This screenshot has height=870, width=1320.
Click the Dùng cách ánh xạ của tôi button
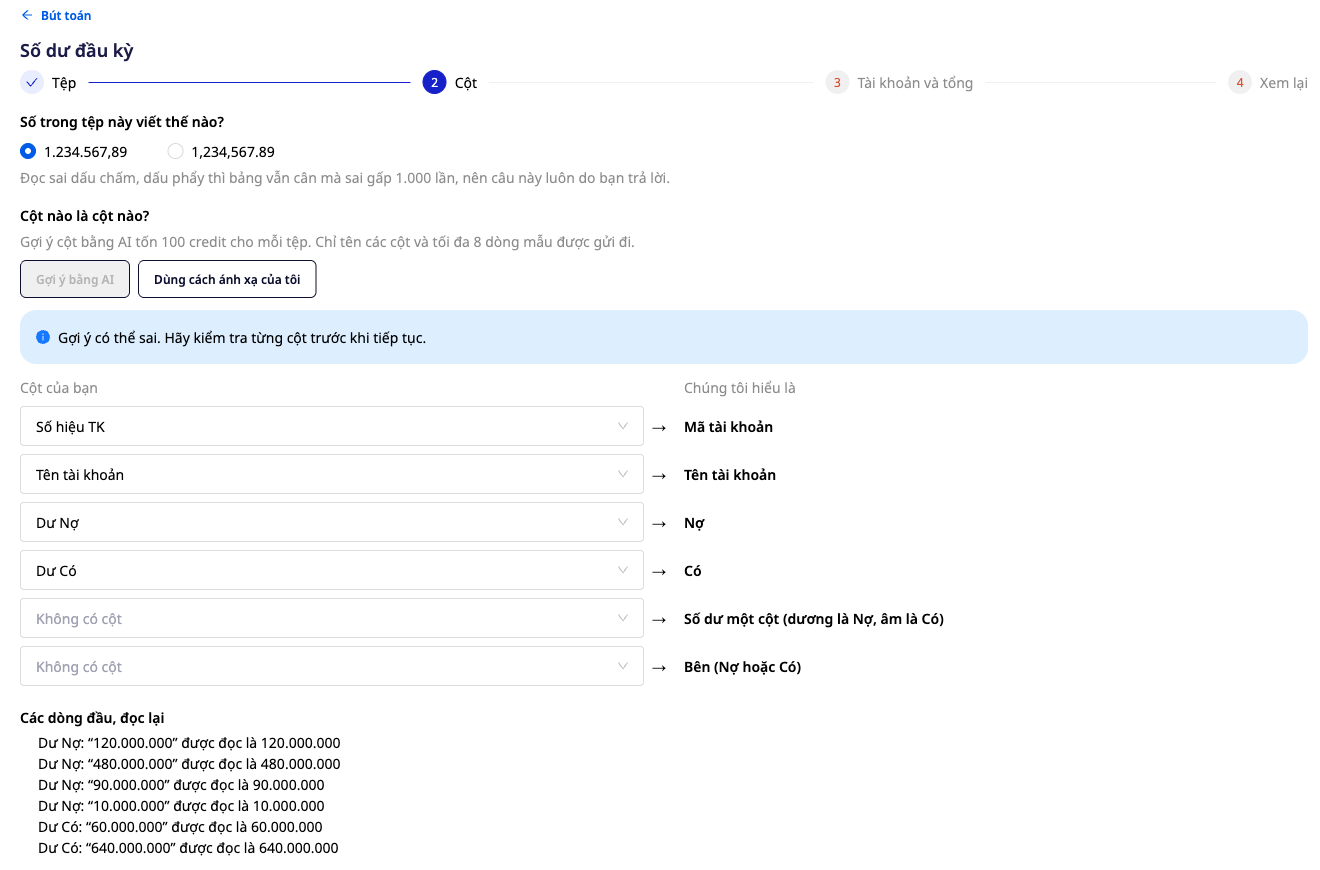pos(227,279)
